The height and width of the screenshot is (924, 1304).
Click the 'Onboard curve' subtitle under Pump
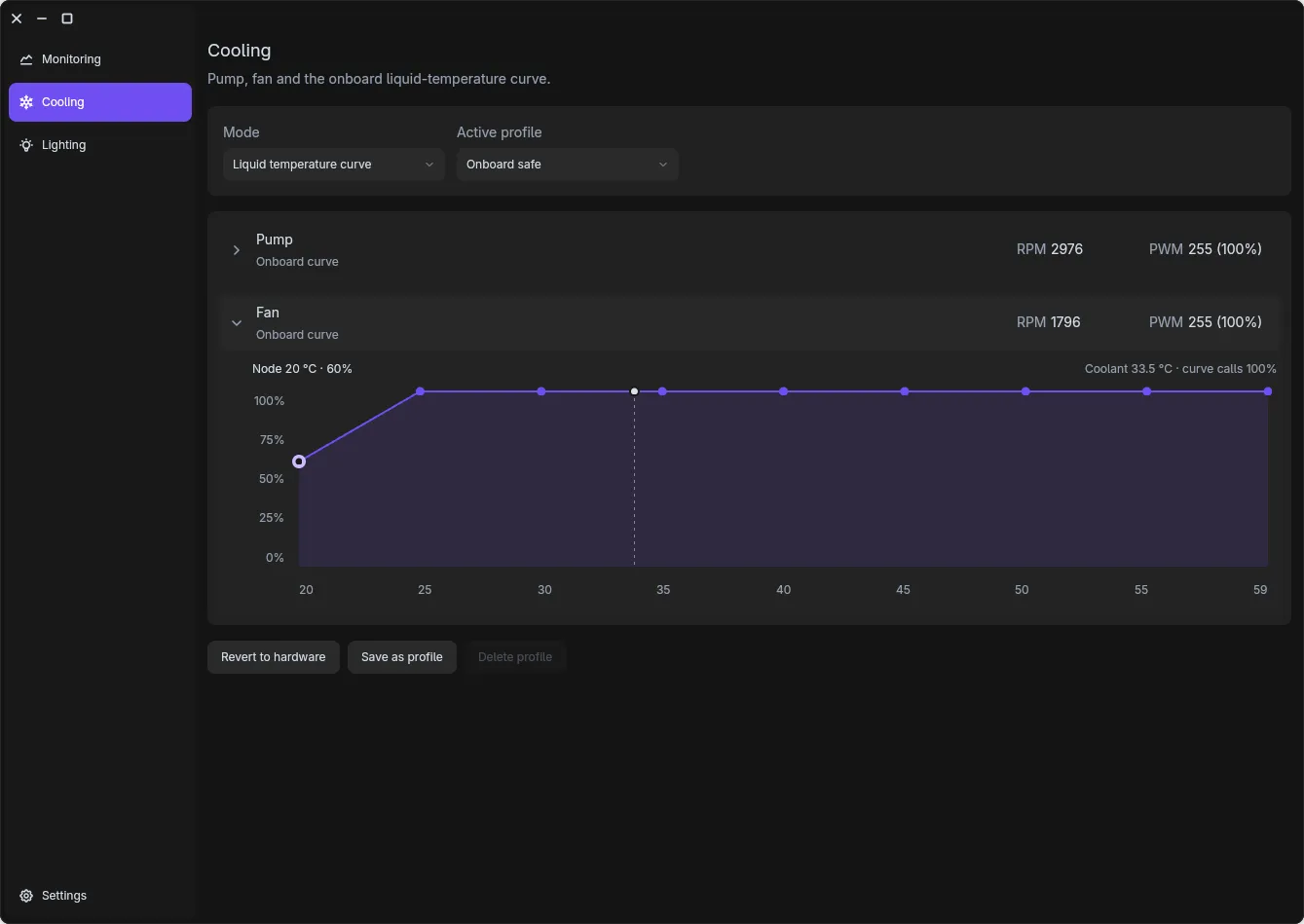297,262
